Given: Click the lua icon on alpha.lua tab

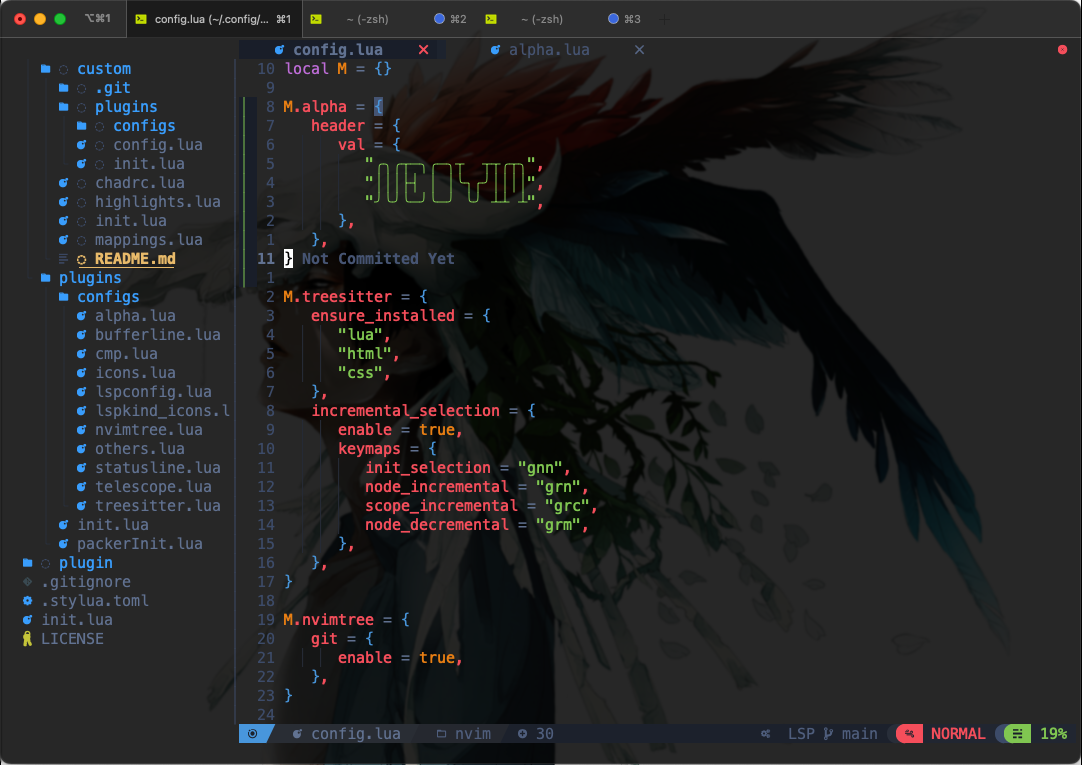Looking at the screenshot, I should point(495,50).
